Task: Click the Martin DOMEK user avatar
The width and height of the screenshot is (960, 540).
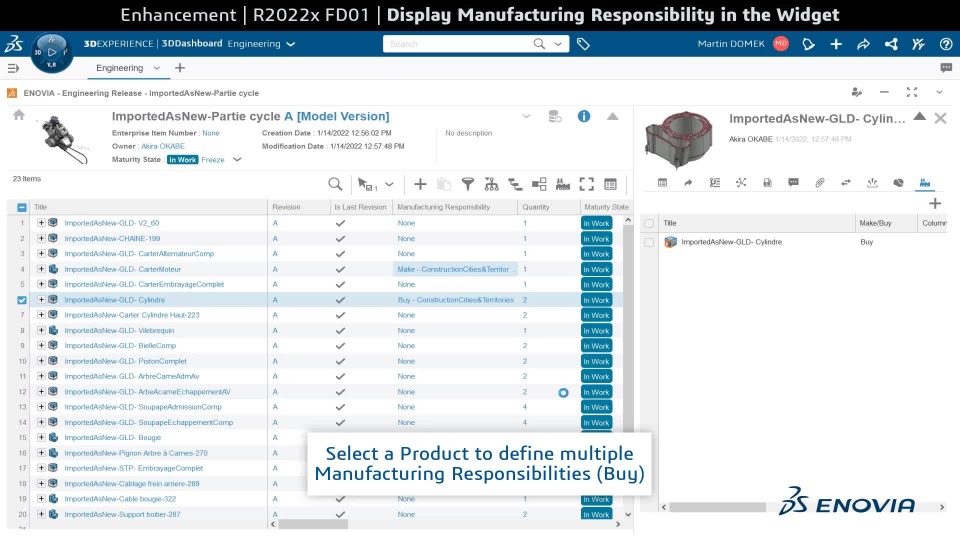Action: (x=781, y=43)
